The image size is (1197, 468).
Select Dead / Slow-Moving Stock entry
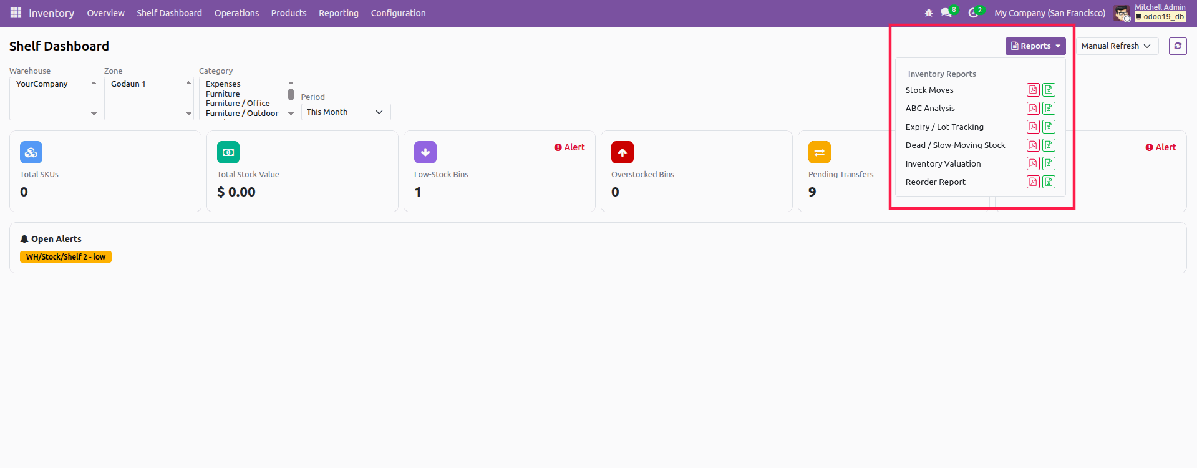click(955, 145)
